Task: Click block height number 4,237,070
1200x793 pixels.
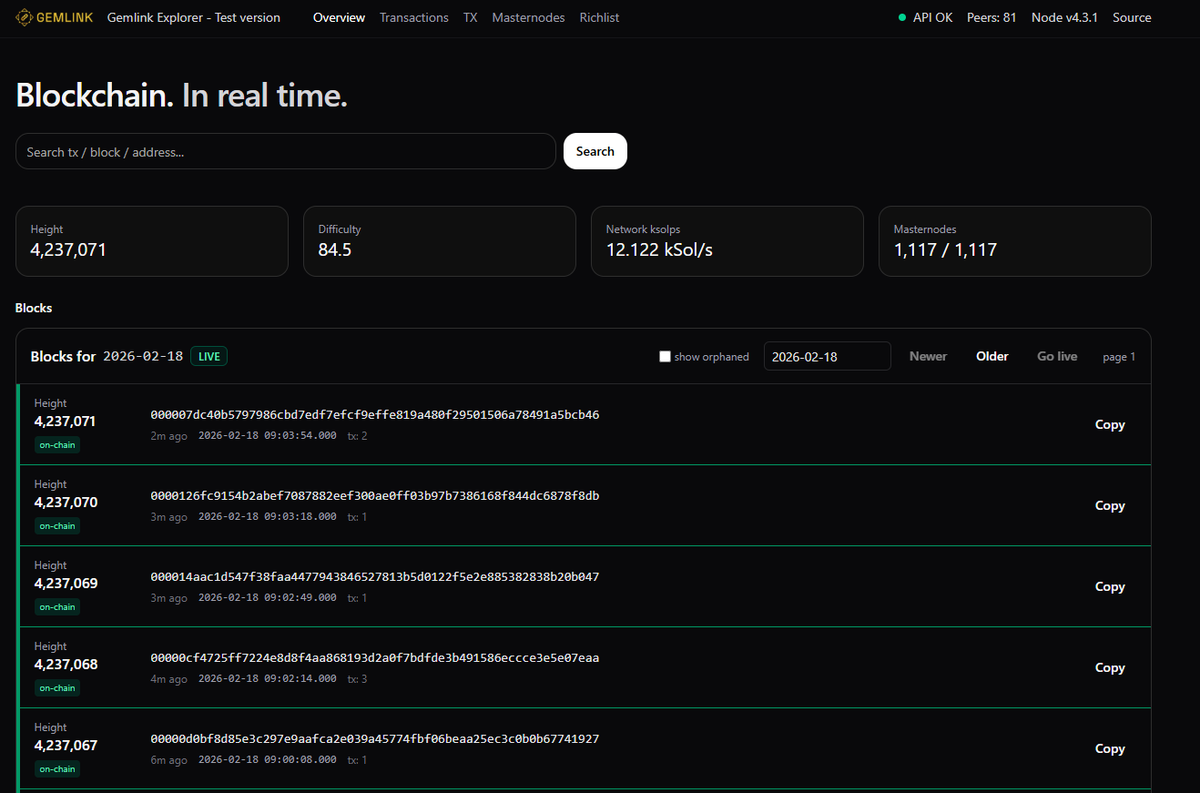Action: [66, 502]
